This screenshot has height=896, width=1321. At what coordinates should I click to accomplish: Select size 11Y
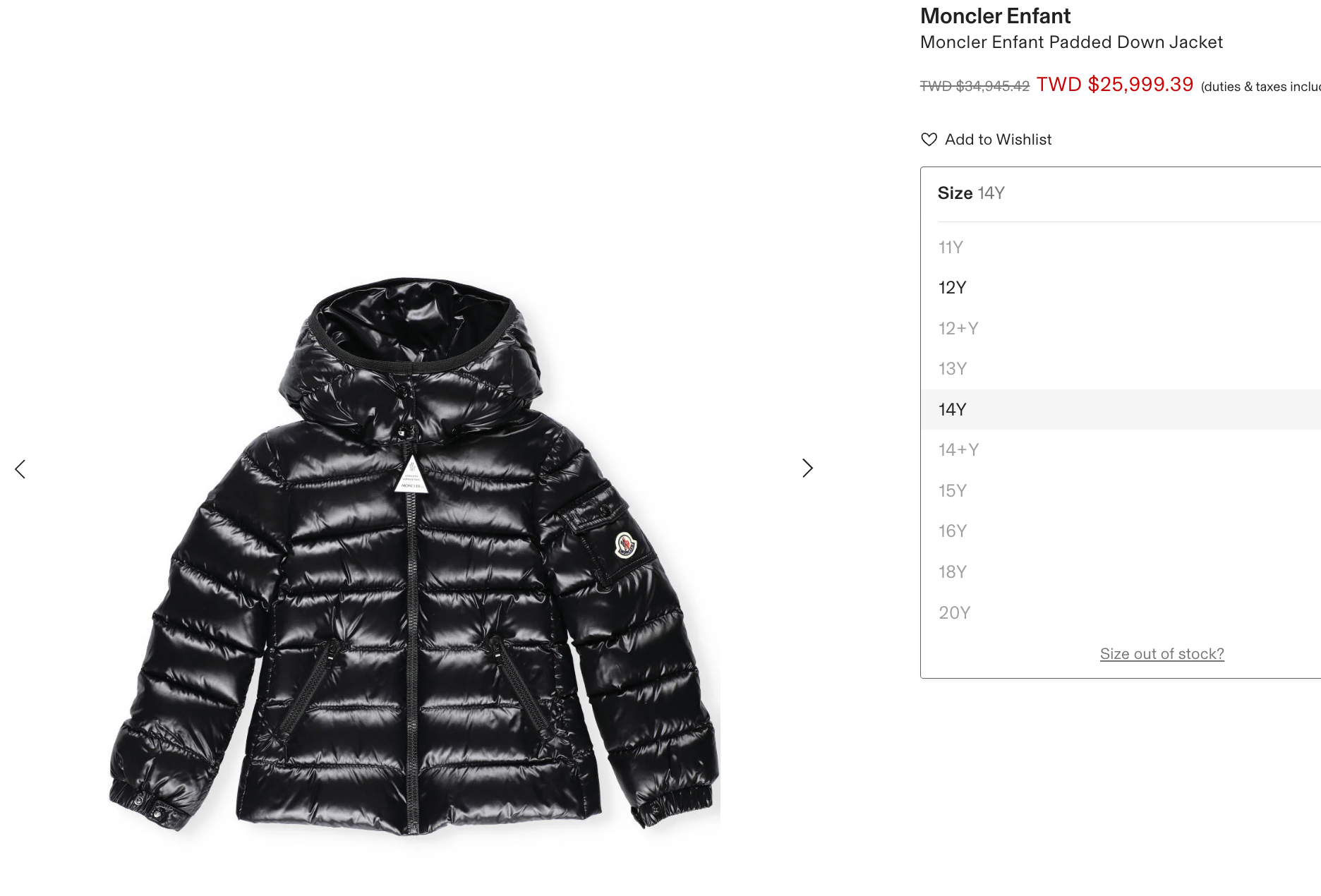[1121, 248]
